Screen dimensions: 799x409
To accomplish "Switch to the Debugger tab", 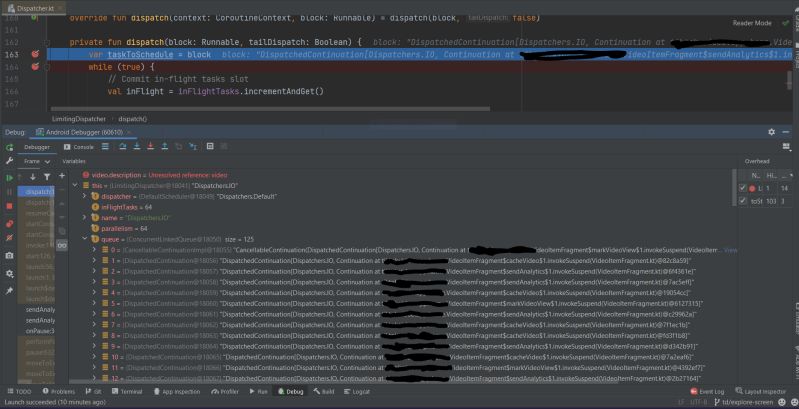I will point(37,147).
